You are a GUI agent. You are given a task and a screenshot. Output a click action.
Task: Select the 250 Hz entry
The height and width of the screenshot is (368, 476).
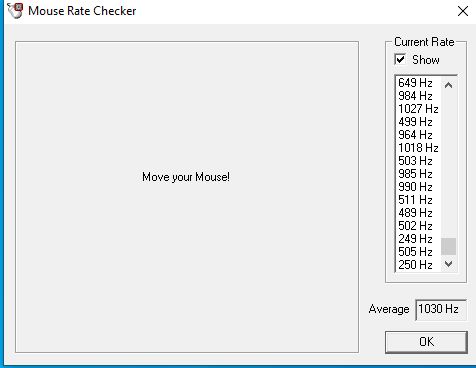pos(419,265)
